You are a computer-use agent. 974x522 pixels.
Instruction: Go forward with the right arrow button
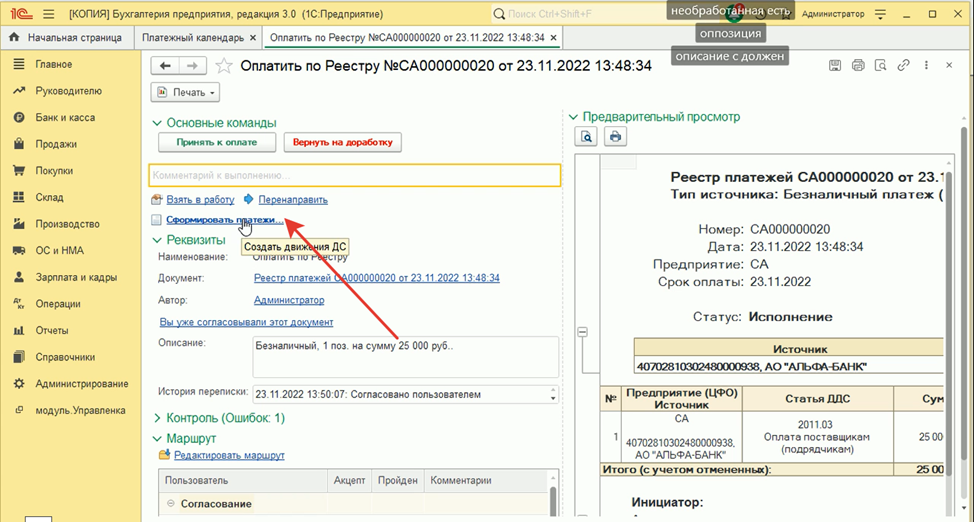click(x=193, y=66)
